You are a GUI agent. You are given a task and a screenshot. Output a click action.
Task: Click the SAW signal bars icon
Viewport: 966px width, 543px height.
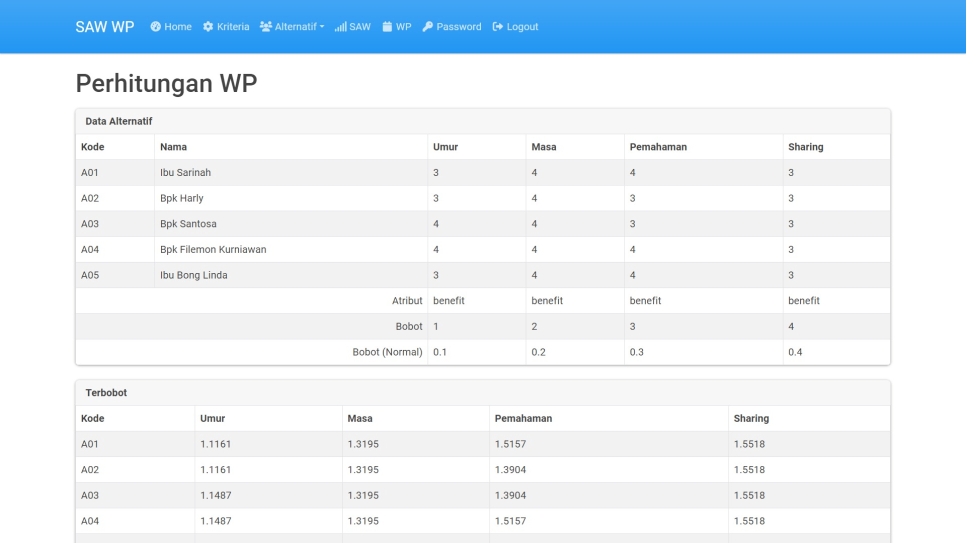point(340,27)
